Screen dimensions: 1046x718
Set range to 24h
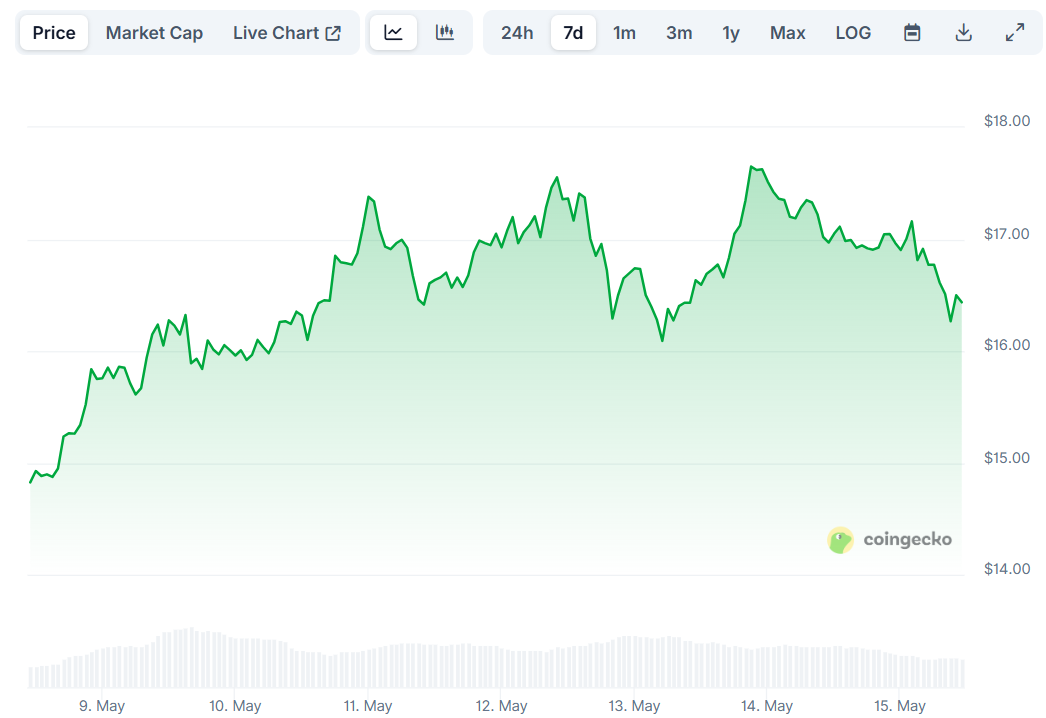click(x=517, y=33)
